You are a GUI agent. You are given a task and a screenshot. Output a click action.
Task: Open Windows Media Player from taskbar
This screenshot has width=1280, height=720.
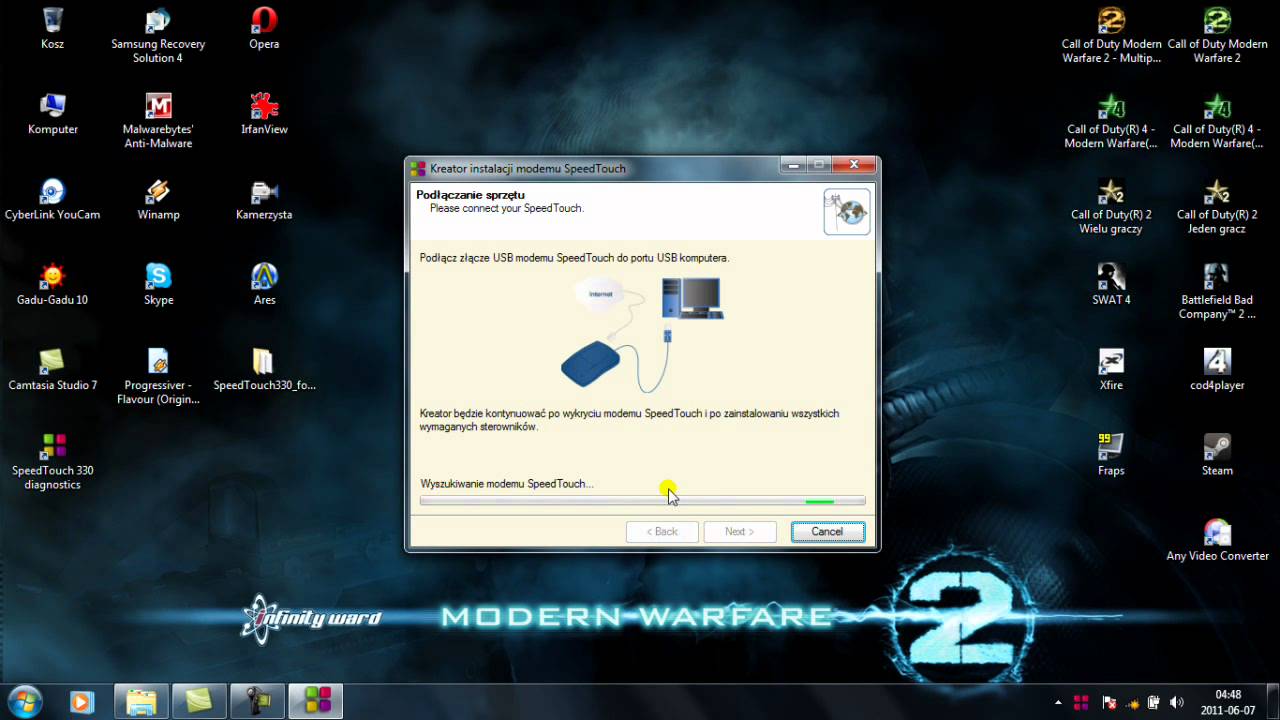pos(82,701)
